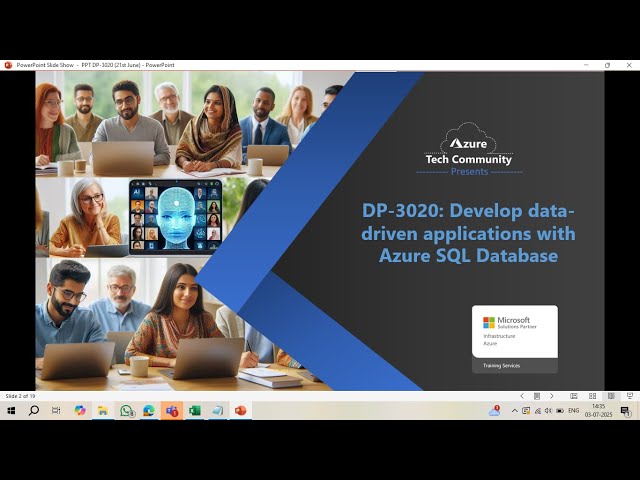
Task: Click the DP-3020 slide title text
Action: coord(468,233)
